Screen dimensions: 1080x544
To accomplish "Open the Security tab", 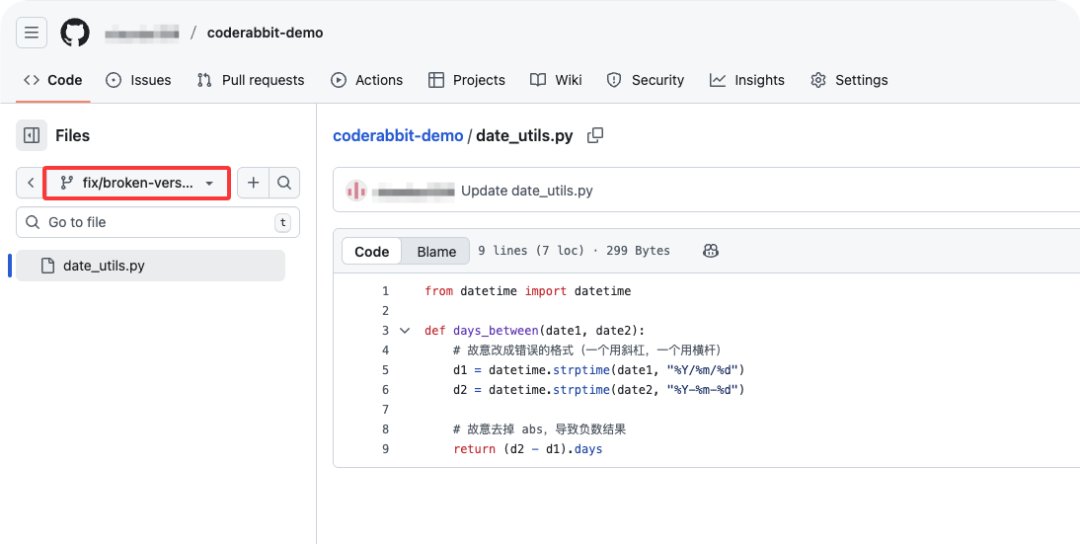I will 645,80.
